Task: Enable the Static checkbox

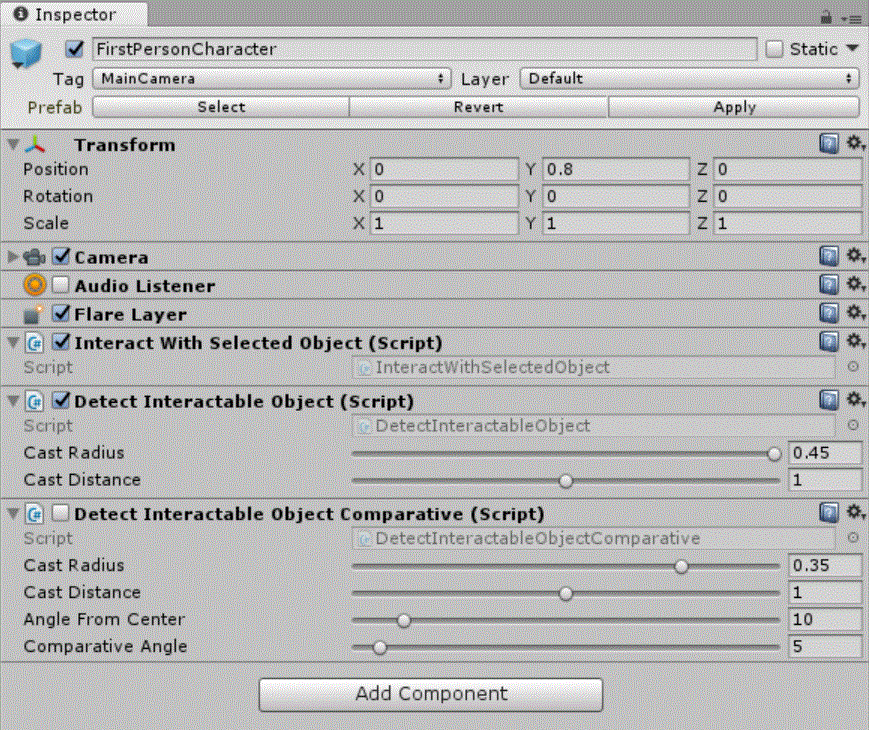Action: click(774, 49)
